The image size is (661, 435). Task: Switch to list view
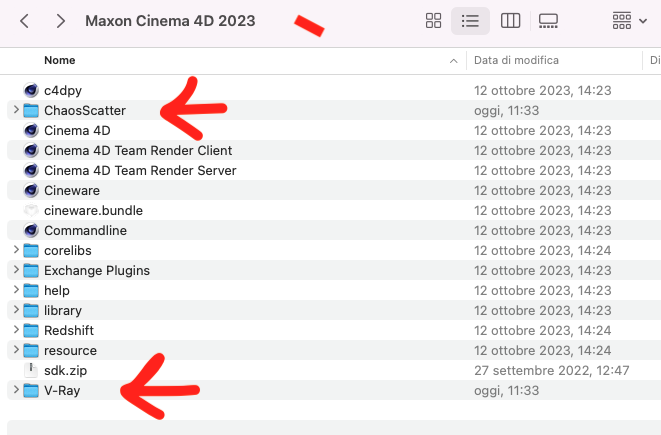pos(470,21)
